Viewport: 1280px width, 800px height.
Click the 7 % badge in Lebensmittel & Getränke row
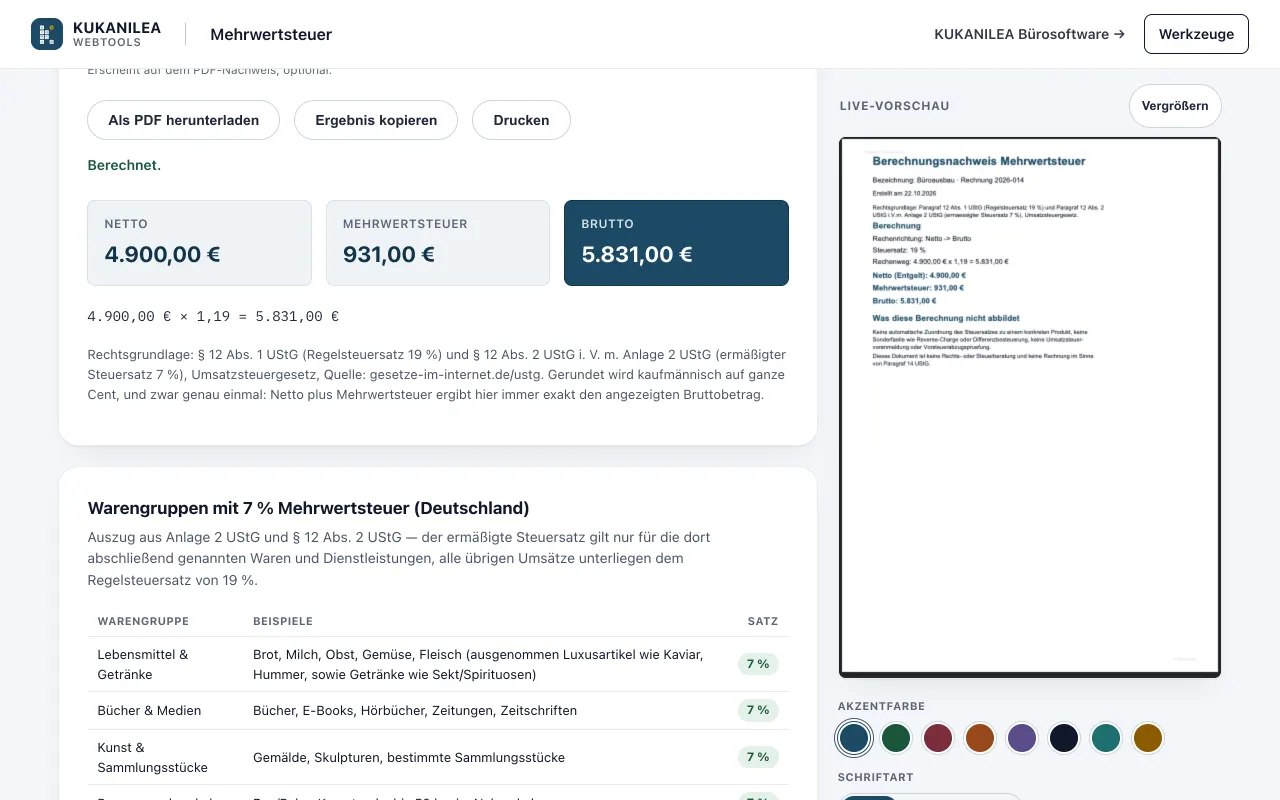[x=758, y=664]
